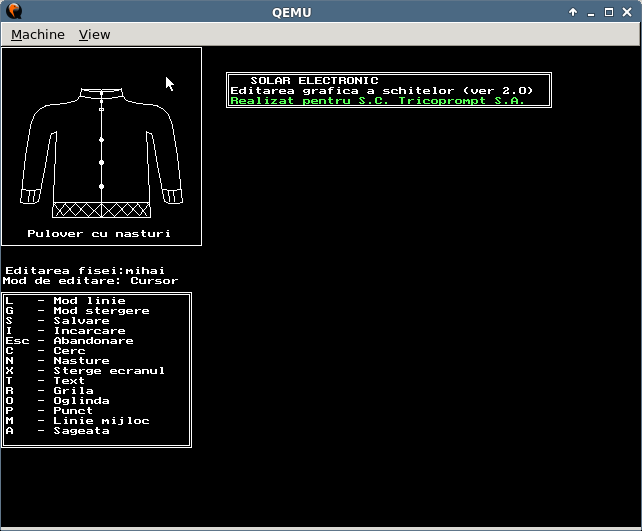642x531 pixels.
Task: Click 'Editarea grafica a schitelor (ver 2.0)' line
Action: pos(382,90)
